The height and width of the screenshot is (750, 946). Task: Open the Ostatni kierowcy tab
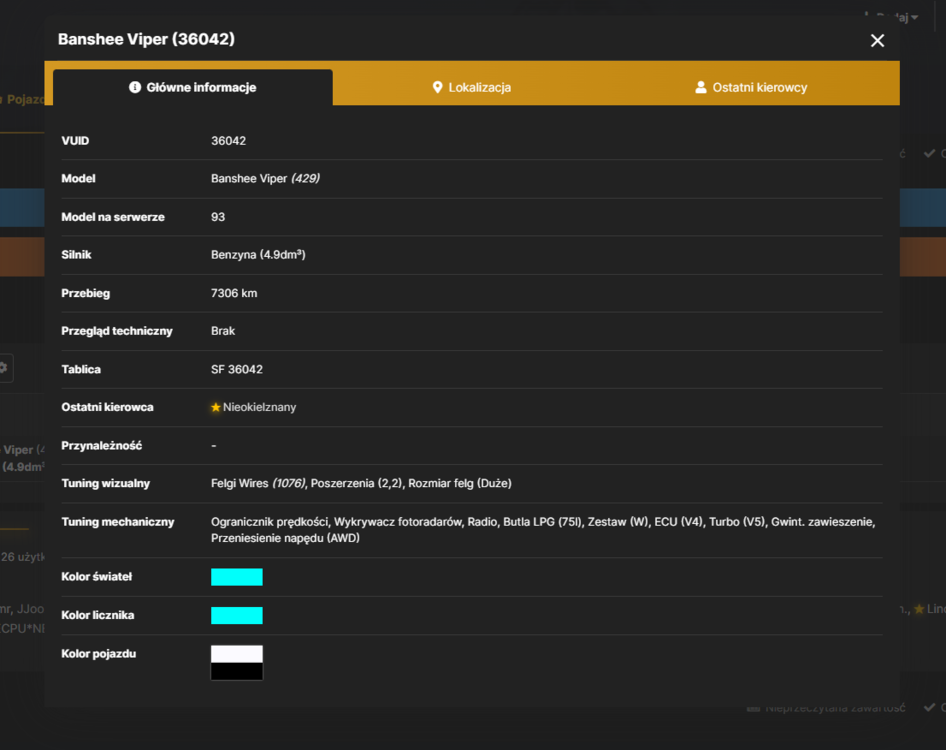pyautogui.click(x=751, y=87)
